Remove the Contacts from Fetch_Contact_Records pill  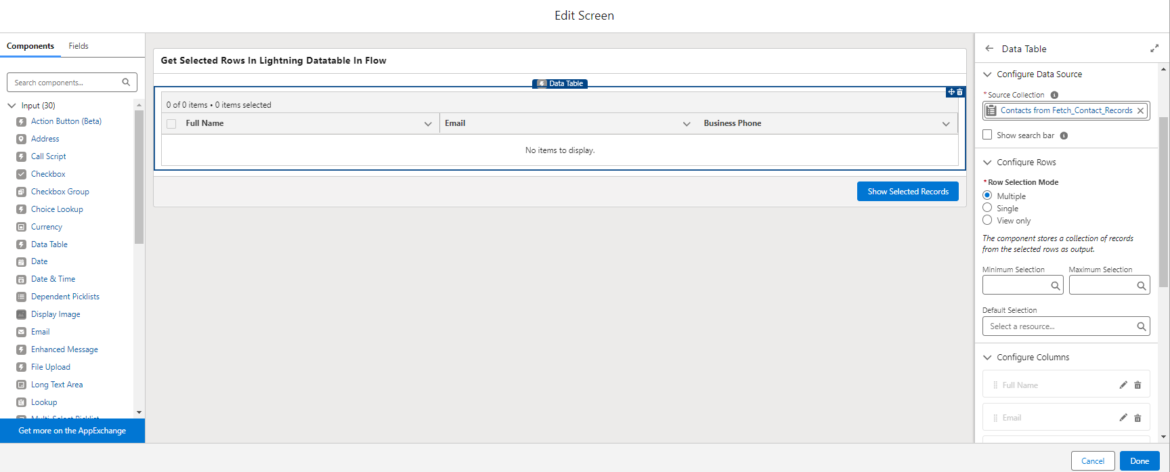tap(1140, 111)
